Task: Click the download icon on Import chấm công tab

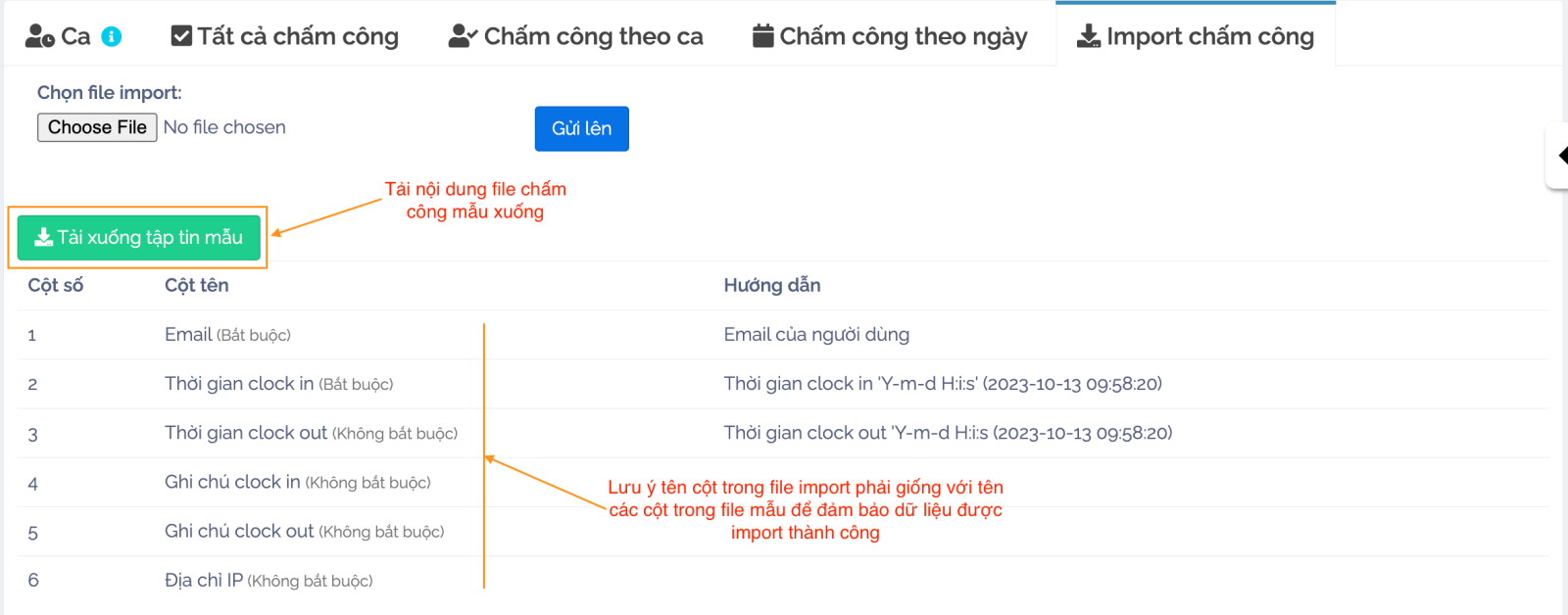Action: 1088,36
